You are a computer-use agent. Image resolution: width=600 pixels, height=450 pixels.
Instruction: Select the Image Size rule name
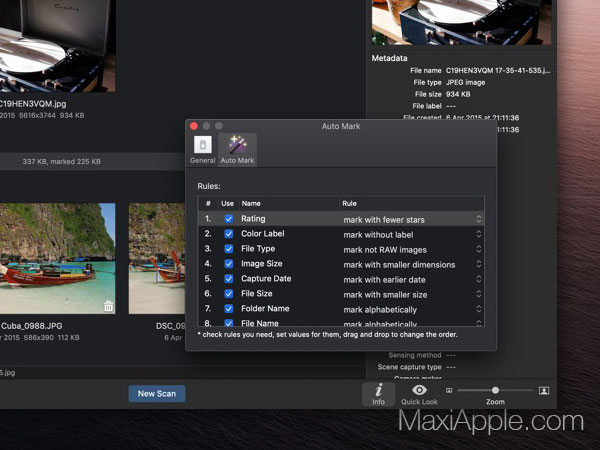pos(262,263)
